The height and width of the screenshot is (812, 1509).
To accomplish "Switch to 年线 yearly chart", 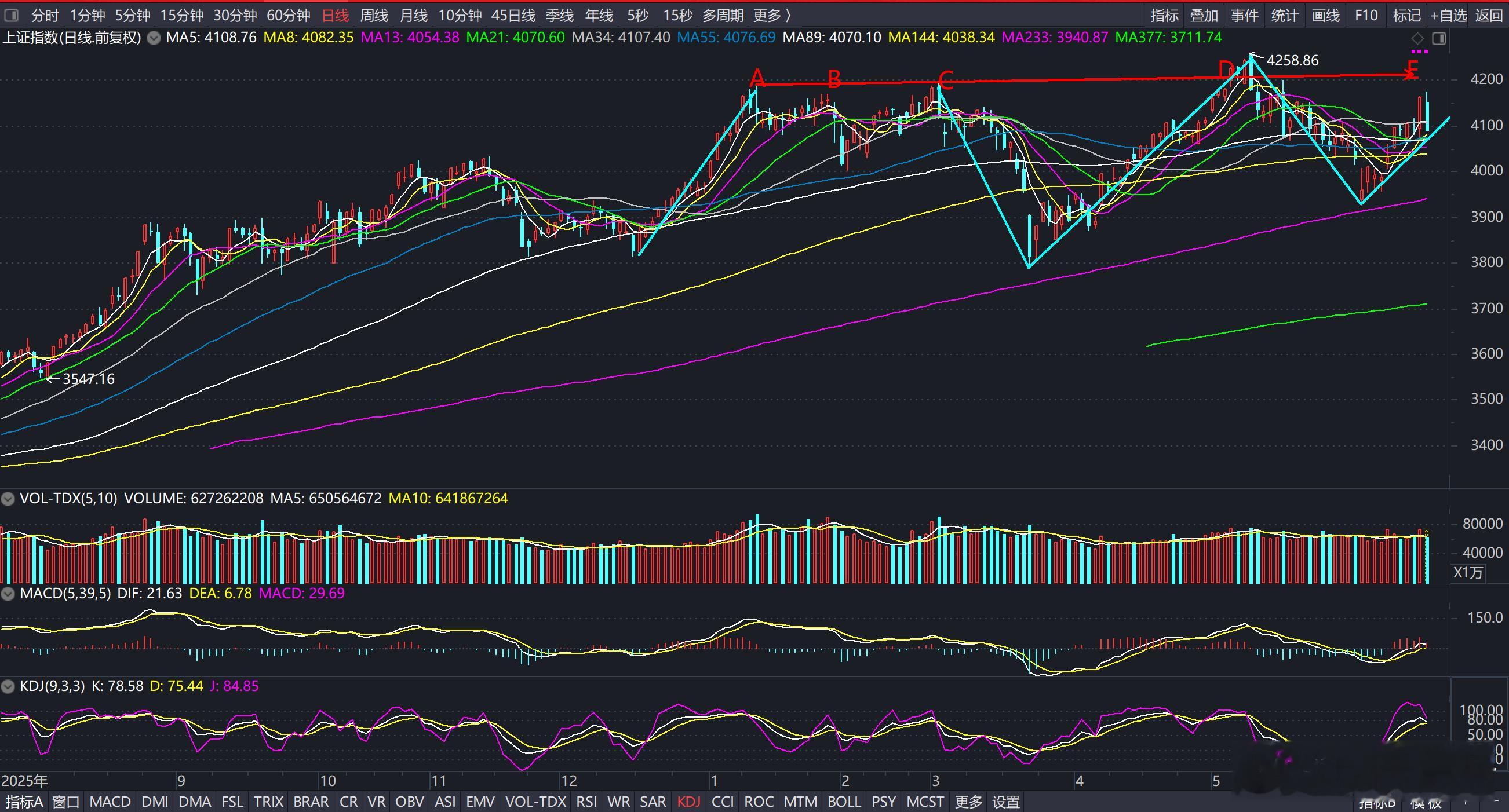I will tap(599, 15).
